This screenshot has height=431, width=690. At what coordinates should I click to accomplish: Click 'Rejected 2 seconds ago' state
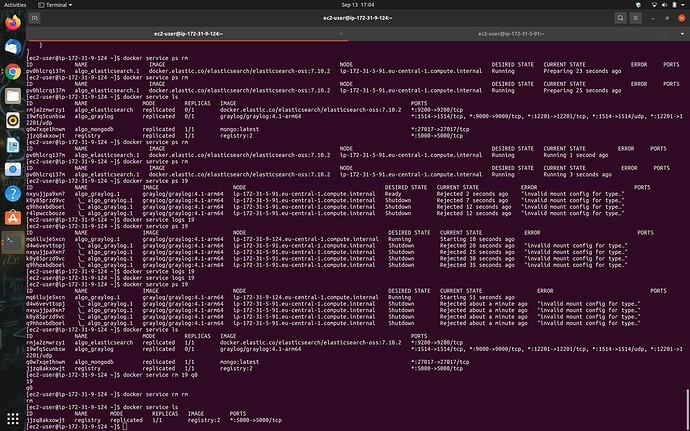pyautogui.click(x=472, y=194)
